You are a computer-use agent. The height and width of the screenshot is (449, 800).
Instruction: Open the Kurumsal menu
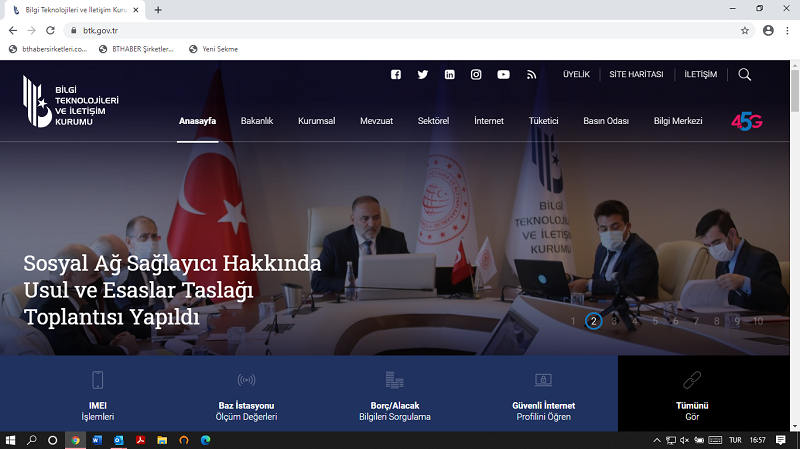click(317, 121)
